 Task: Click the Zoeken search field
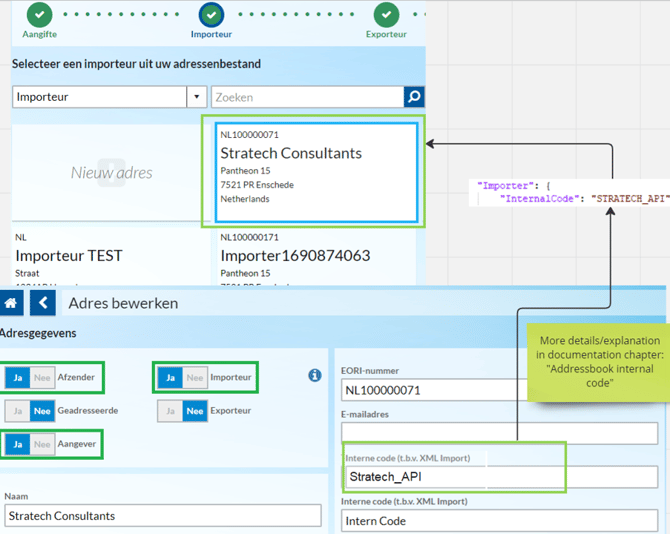click(308, 97)
